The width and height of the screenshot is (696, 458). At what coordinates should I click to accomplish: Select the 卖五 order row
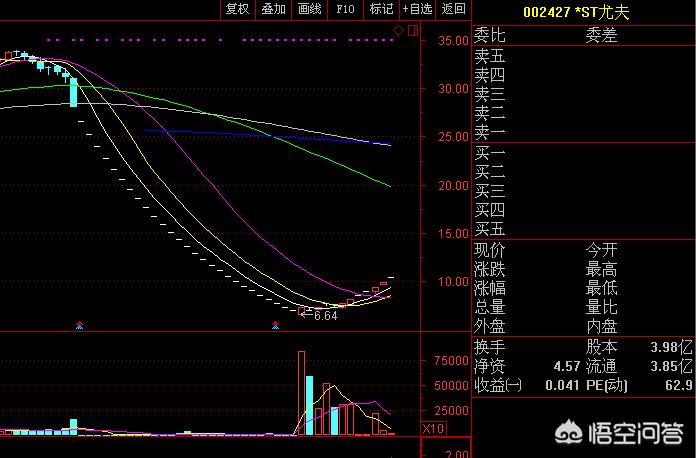pyautogui.click(x=583, y=56)
